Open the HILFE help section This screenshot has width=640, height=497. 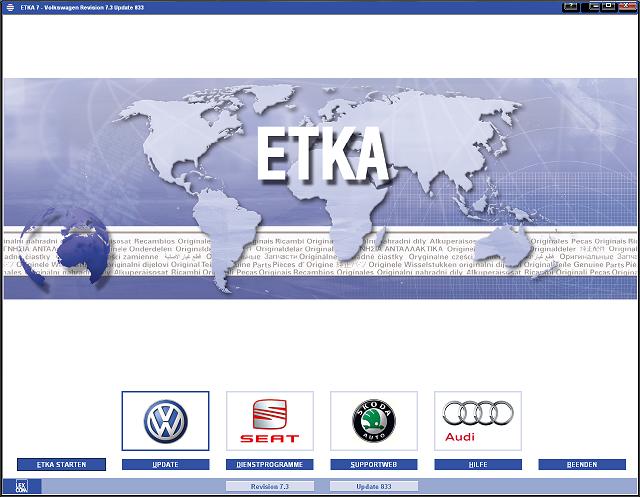(478, 464)
